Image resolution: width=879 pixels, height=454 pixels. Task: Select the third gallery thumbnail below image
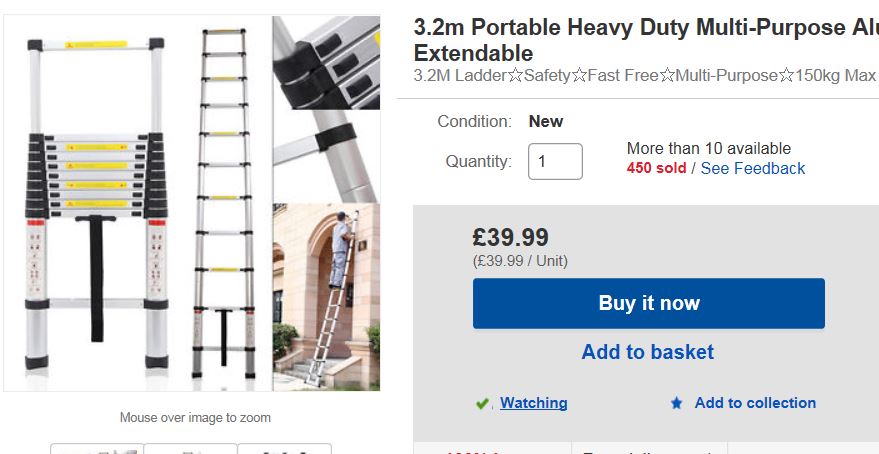click(284, 449)
